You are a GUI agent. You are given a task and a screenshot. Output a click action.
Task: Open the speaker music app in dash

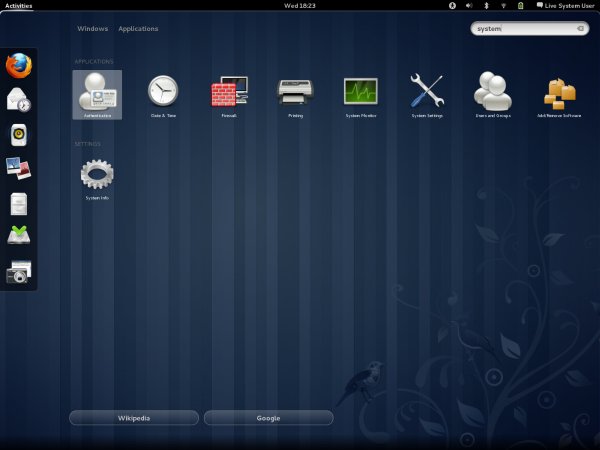coord(19,134)
